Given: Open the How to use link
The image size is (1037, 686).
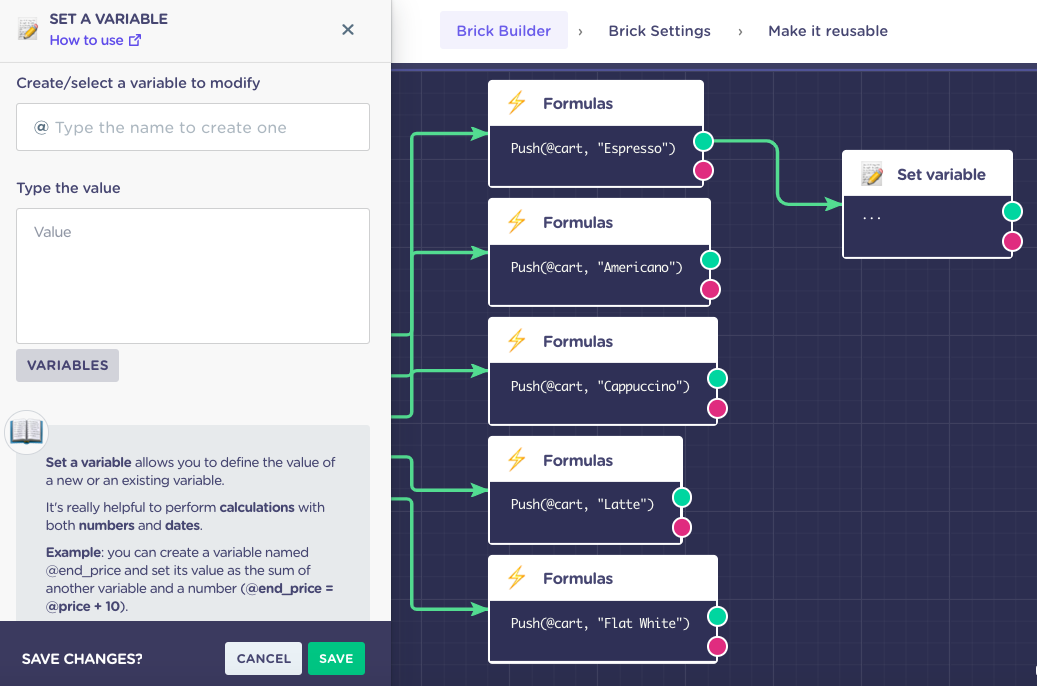Looking at the screenshot, I should 95,40.
